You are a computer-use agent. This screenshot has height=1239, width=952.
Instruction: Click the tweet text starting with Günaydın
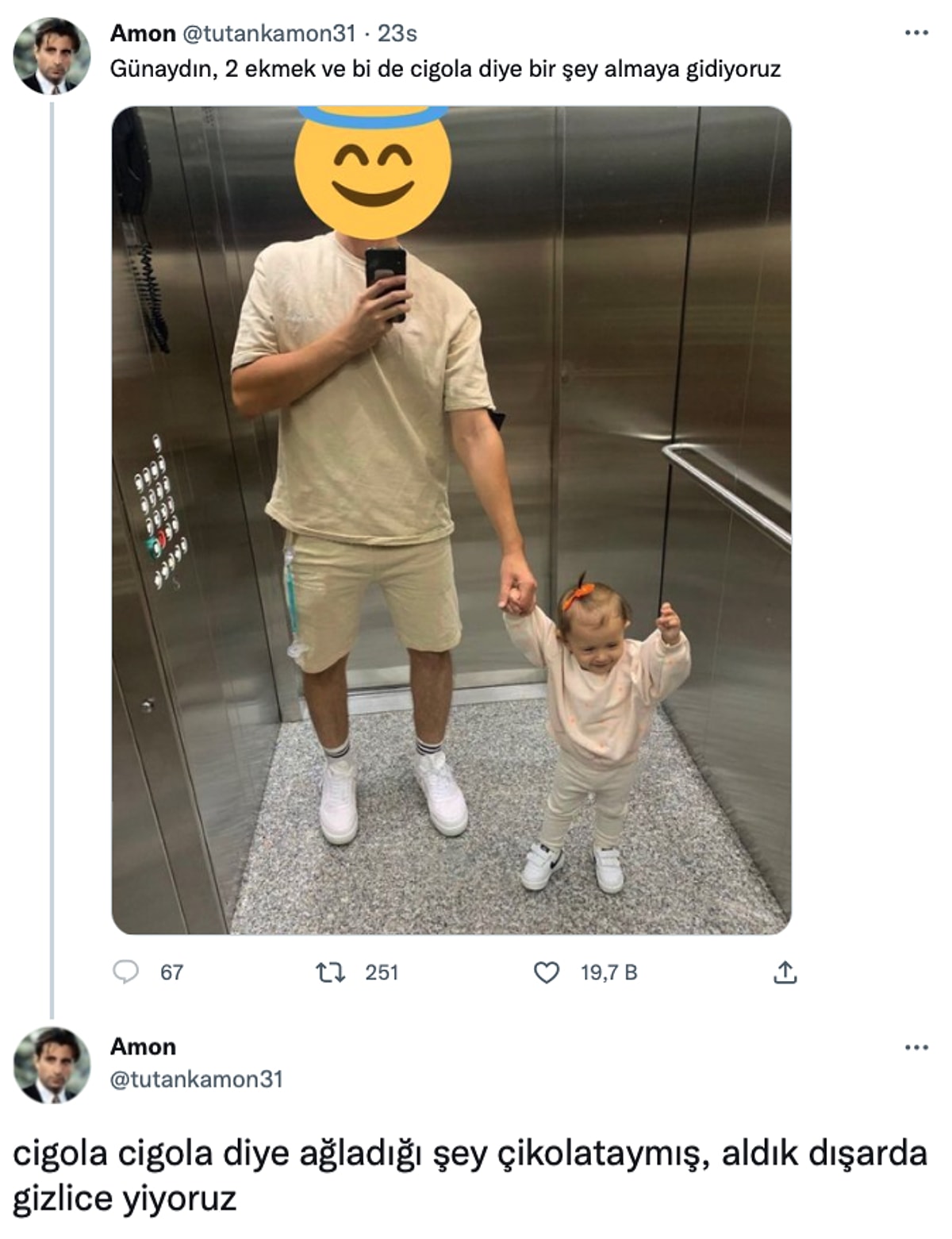tap(445, 69)
